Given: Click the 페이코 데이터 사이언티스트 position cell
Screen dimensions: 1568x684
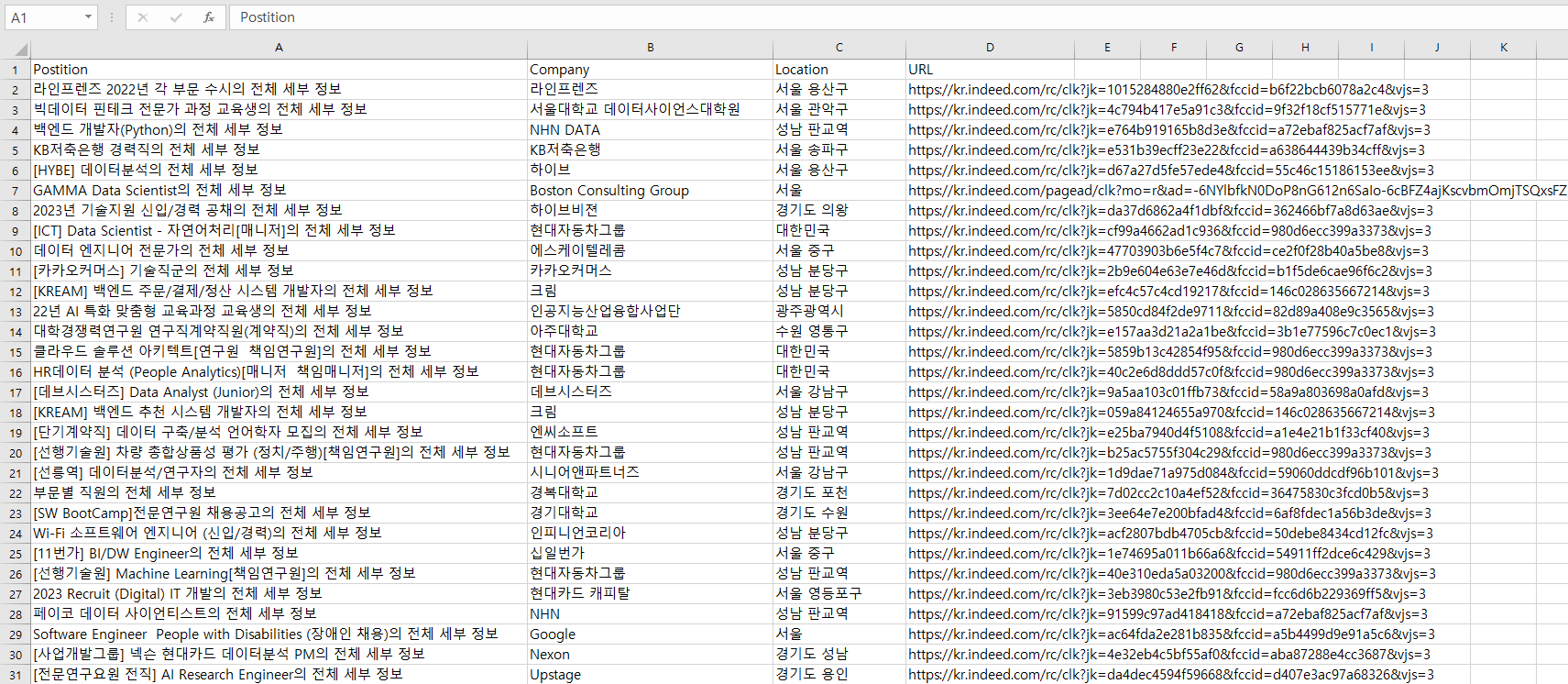Looking at the screenshot, I should [279, 614].
